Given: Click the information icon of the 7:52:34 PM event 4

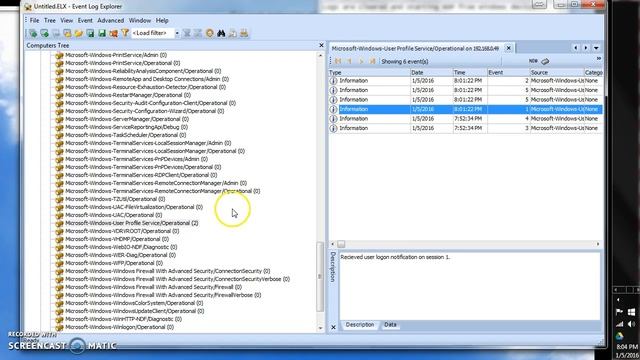Looking at the screenshot, I should tap(333, 119).
